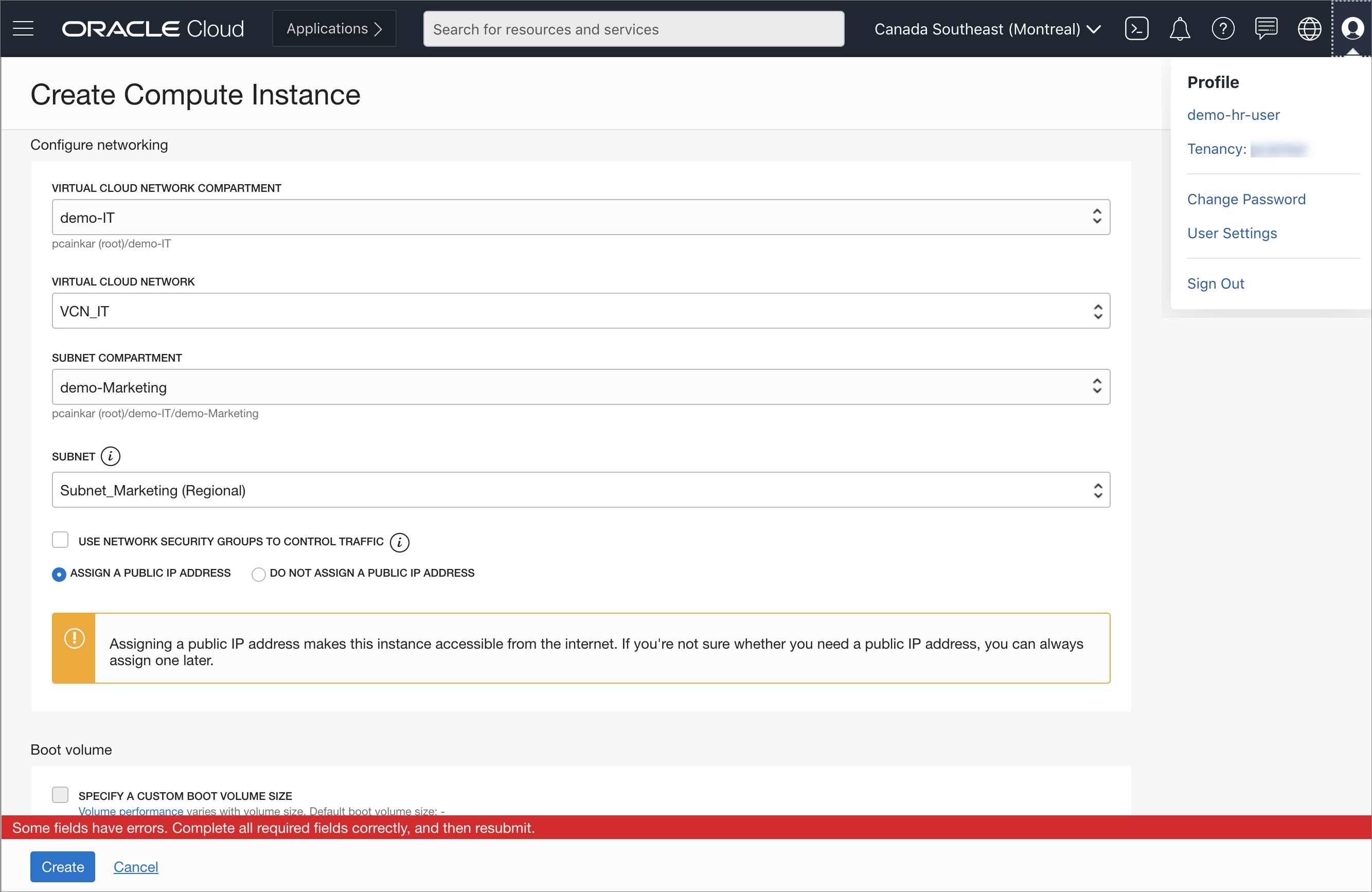
Task: Open the notifications bell
Action: (1180, 28)
